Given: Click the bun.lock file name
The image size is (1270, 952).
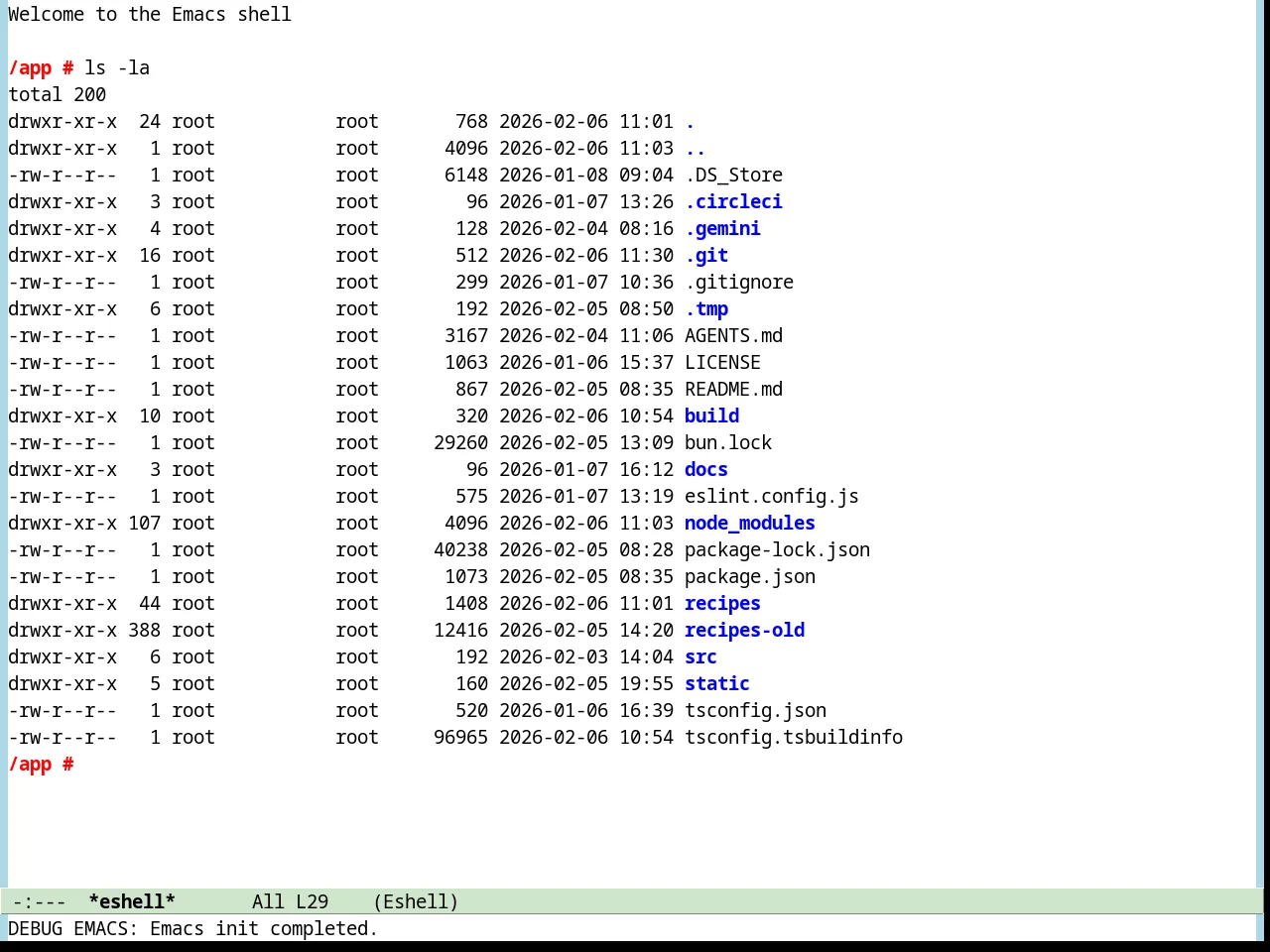Looking at the screenshot, I should [x=728, y=442].
